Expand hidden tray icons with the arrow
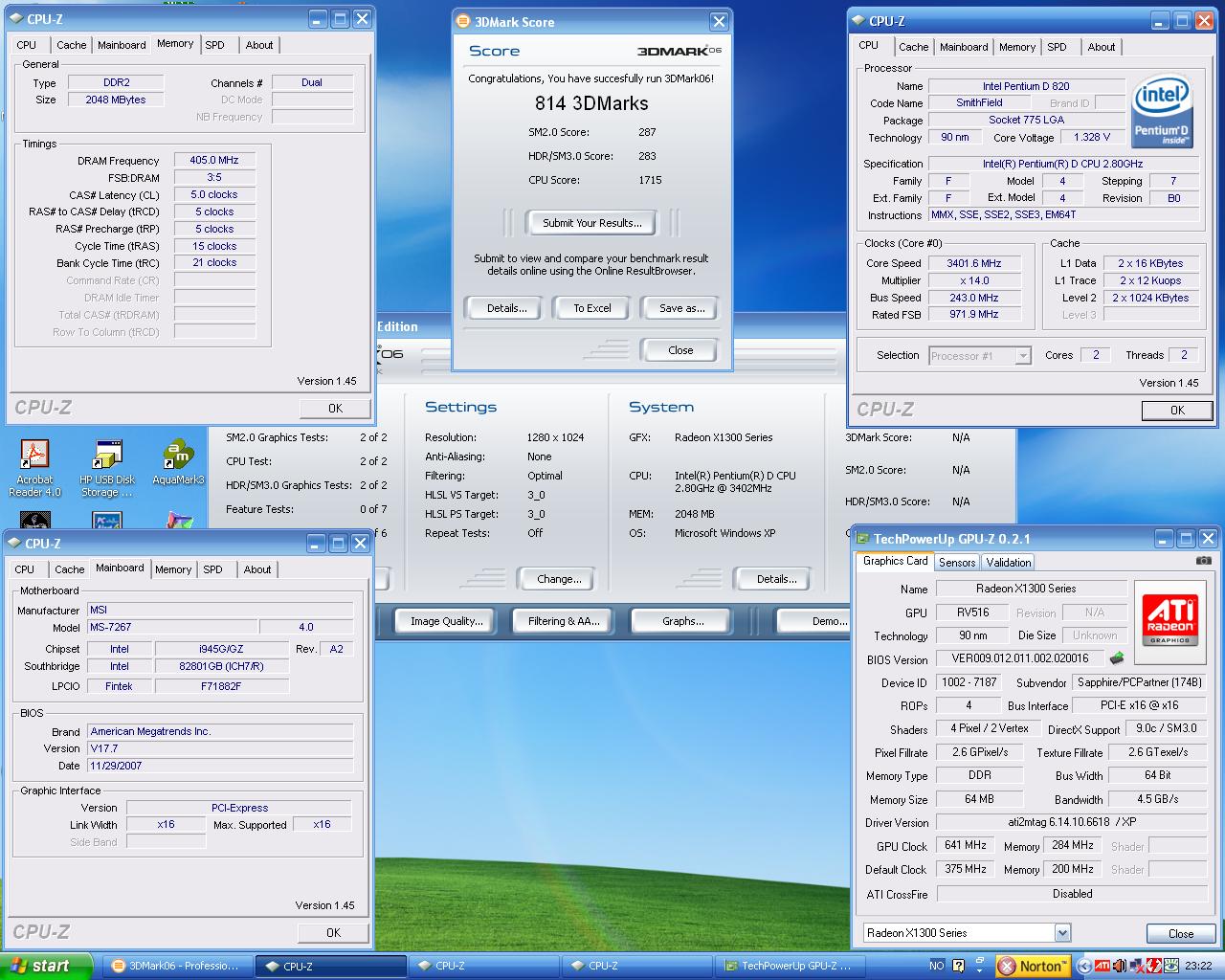This screenshot has height=980, width=1225. click(x=1083, y=966)
